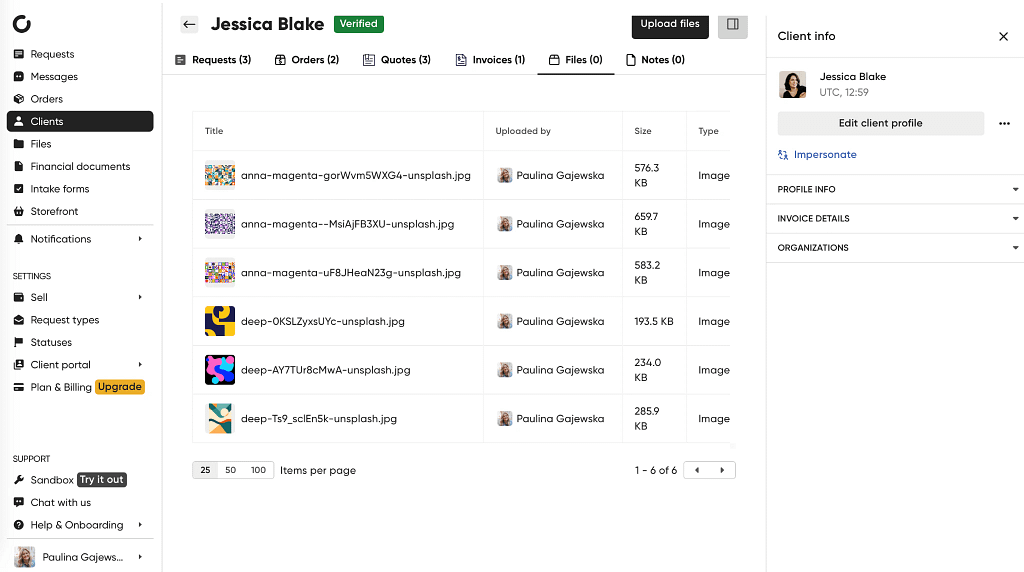Open Financial documents section
The width and height of the screenshot is (1024, 572).
point(80,167)
